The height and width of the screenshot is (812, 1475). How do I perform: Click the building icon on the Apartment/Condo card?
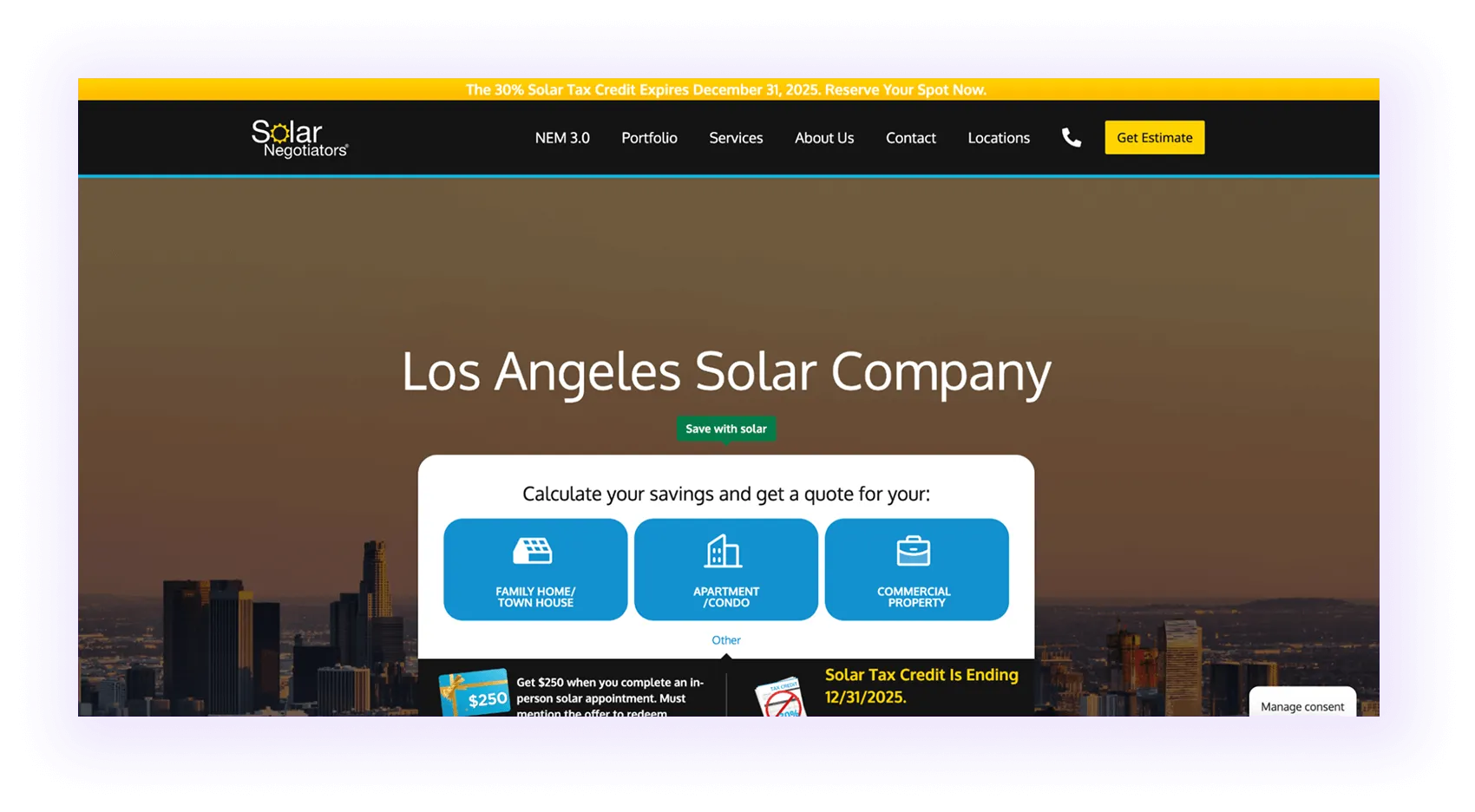pyautogui.click(x=725, y=549)
